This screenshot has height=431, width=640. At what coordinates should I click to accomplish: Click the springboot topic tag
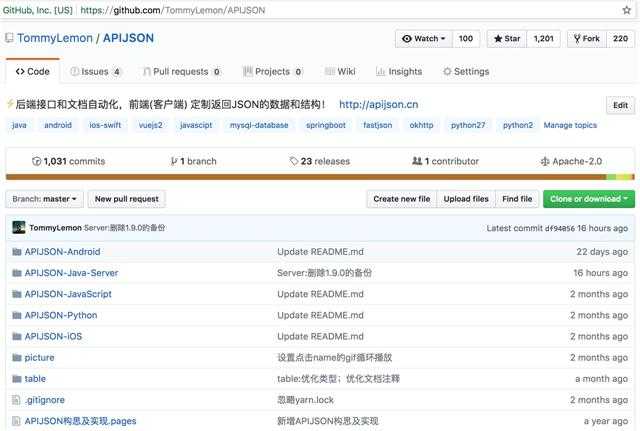[x=325, y=125]
